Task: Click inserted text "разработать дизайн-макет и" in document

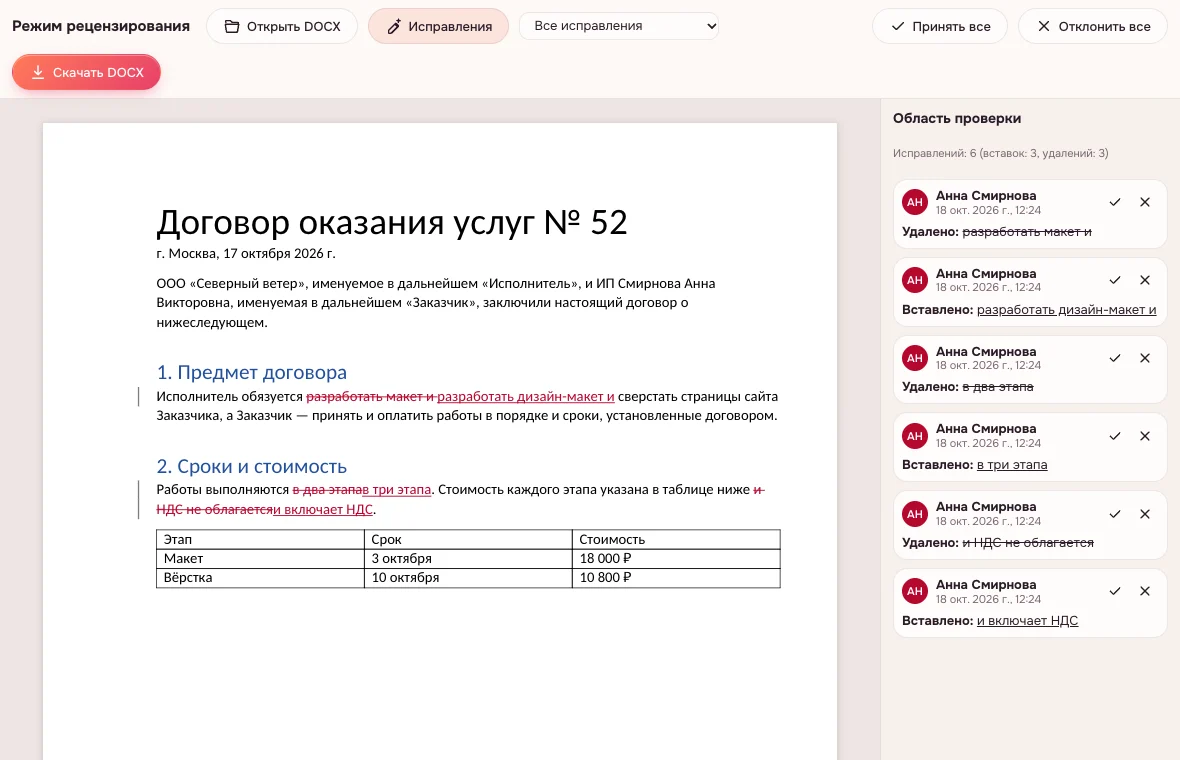Action: 525,397
